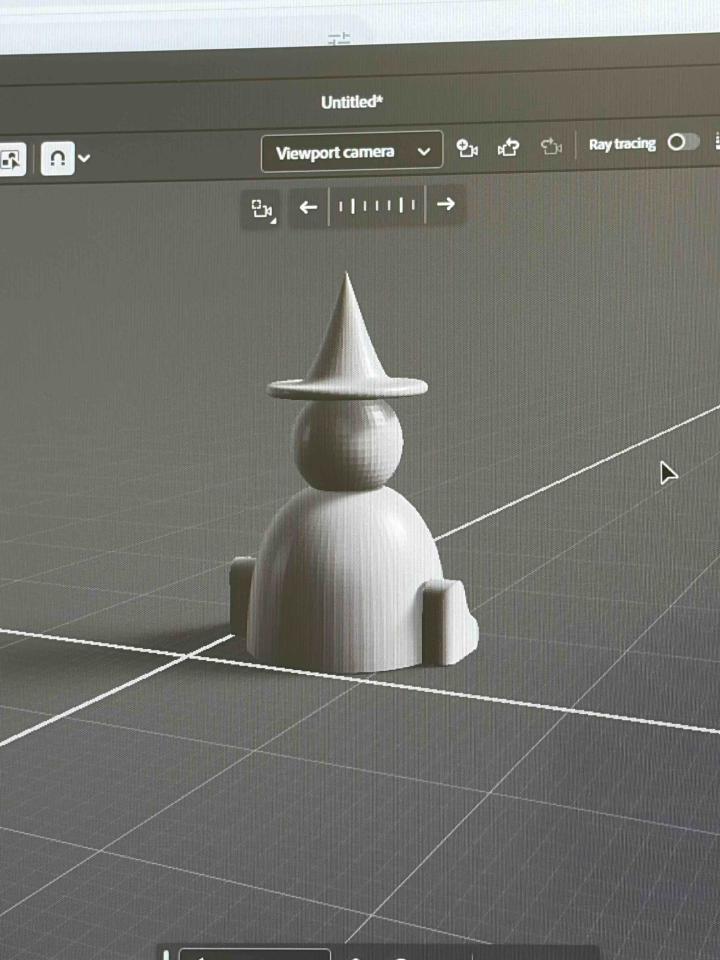Click the camera undo icon
Image resolution: width=720 pixels, height=960 pixels.
pos(508,147)
